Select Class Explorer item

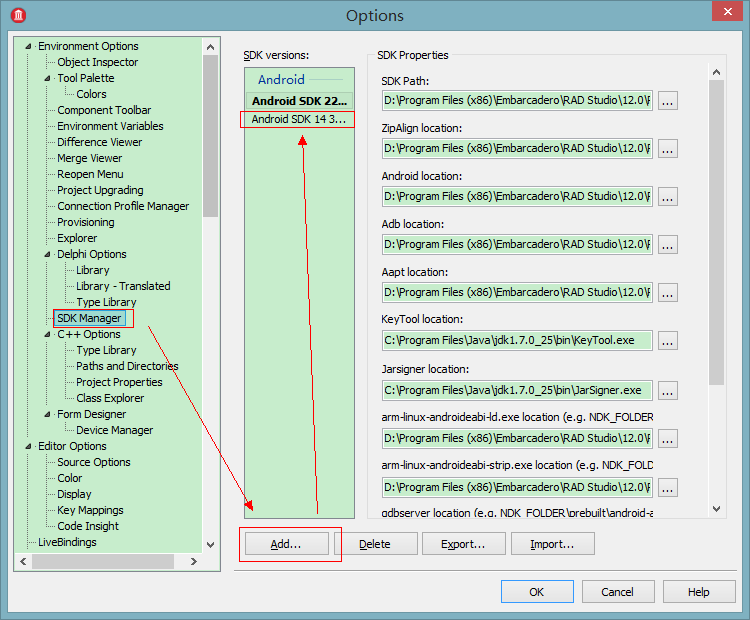click(110, 398)
